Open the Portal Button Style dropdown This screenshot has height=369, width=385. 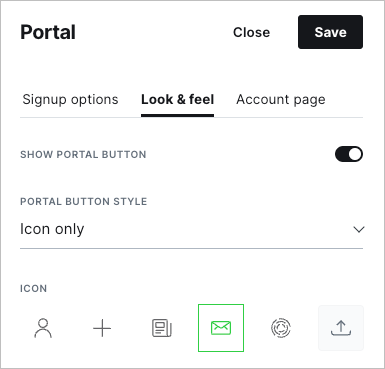(x=191, y=229)
